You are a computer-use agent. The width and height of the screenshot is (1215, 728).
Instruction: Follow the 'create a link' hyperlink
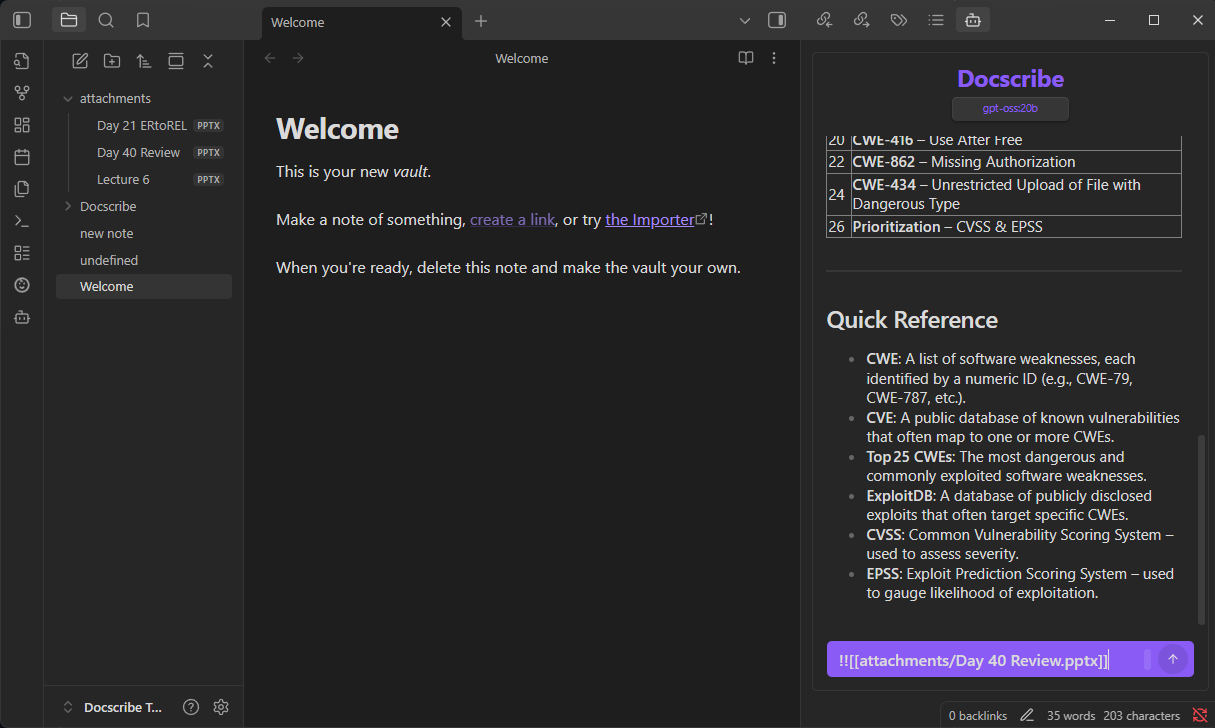tap(512, 219)
